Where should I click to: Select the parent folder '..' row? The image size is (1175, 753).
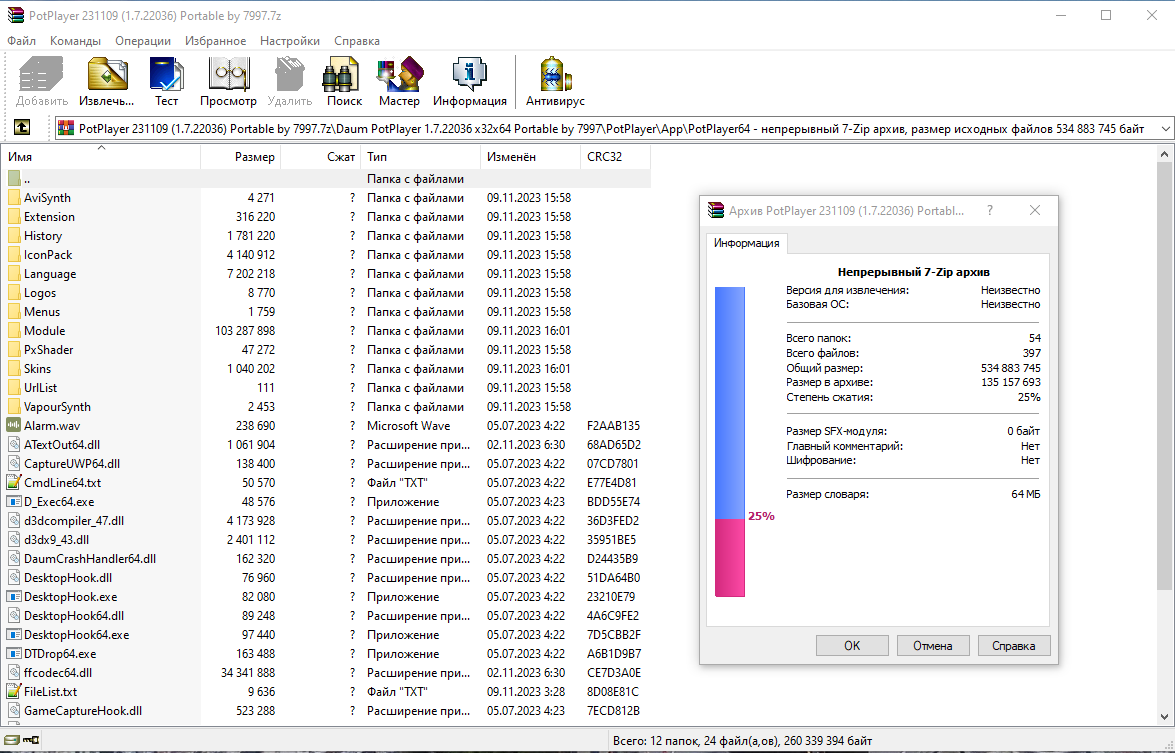click(326, 179)
